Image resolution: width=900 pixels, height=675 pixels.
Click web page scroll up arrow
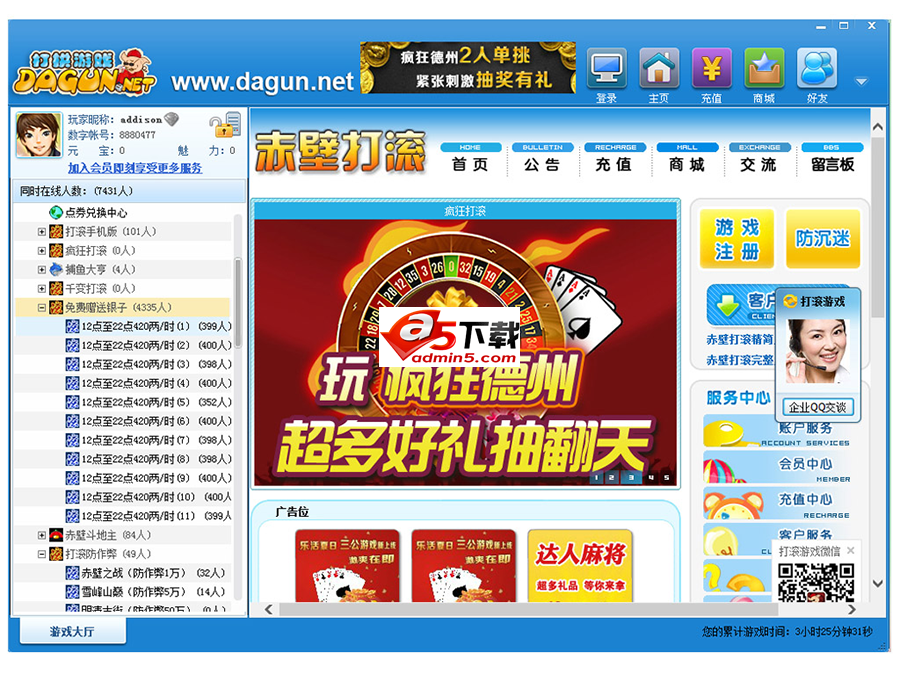click(x=878, y=127)
